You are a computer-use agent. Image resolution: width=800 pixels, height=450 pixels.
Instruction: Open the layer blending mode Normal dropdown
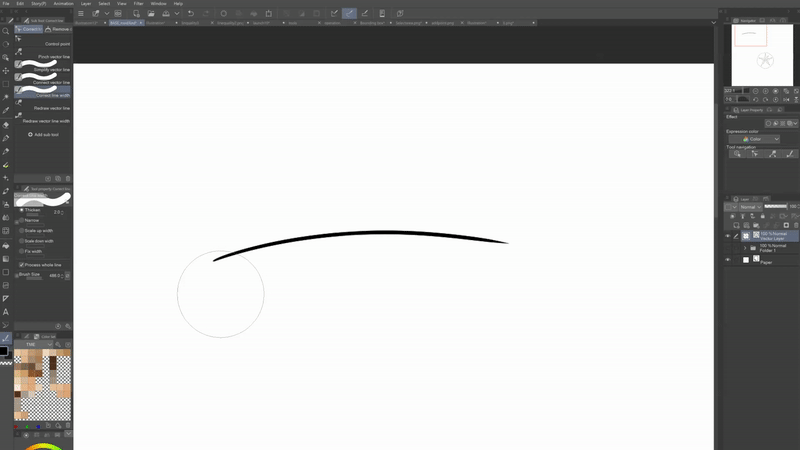point(750,207)
